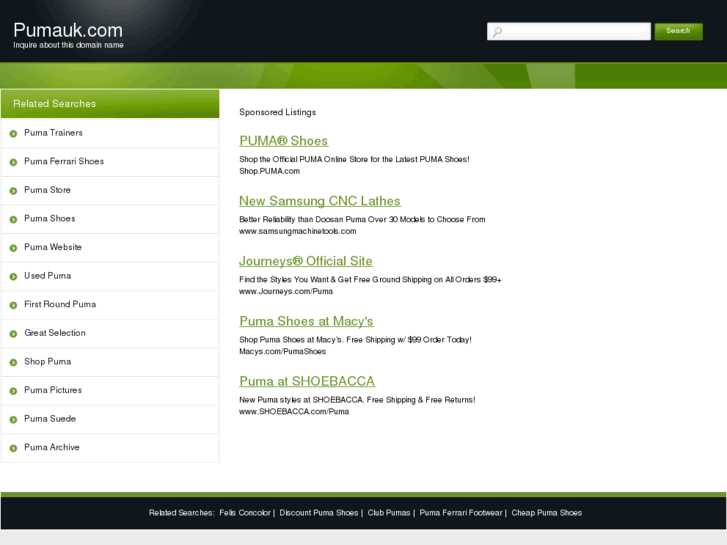Open the Great Selection related search
The image size is (727, 545).
click(55, 333)
